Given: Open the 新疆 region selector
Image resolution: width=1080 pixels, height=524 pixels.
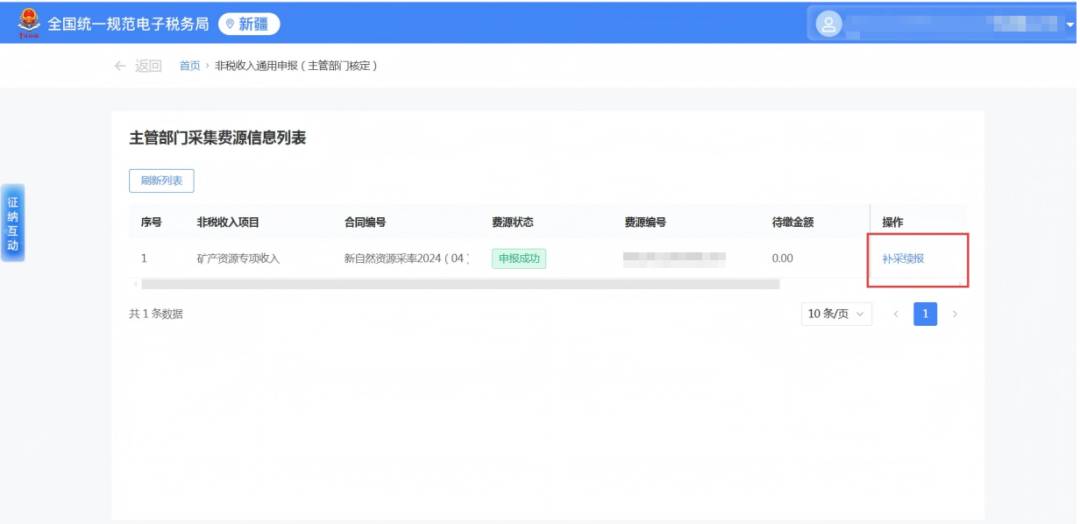Looking at the screenshot, I should 249,24.
